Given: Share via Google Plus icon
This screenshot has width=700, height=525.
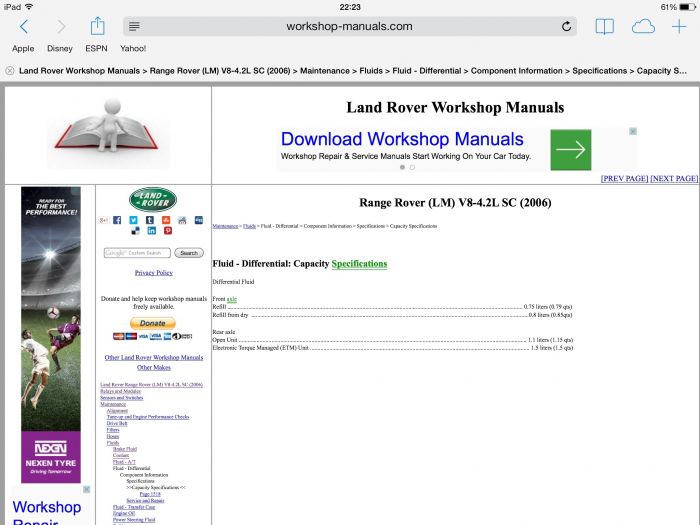Looking at the screenshot, I should (x=104, y=220).
